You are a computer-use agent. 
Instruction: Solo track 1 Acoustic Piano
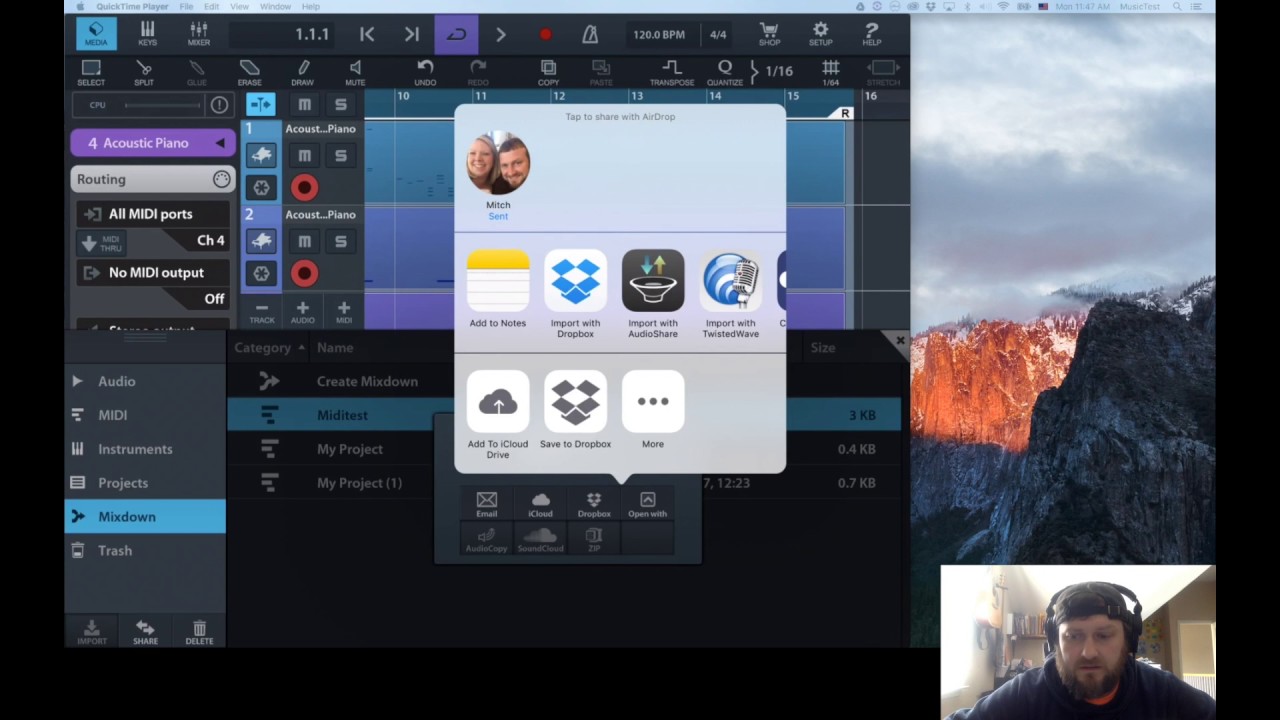tap(340, 155)
